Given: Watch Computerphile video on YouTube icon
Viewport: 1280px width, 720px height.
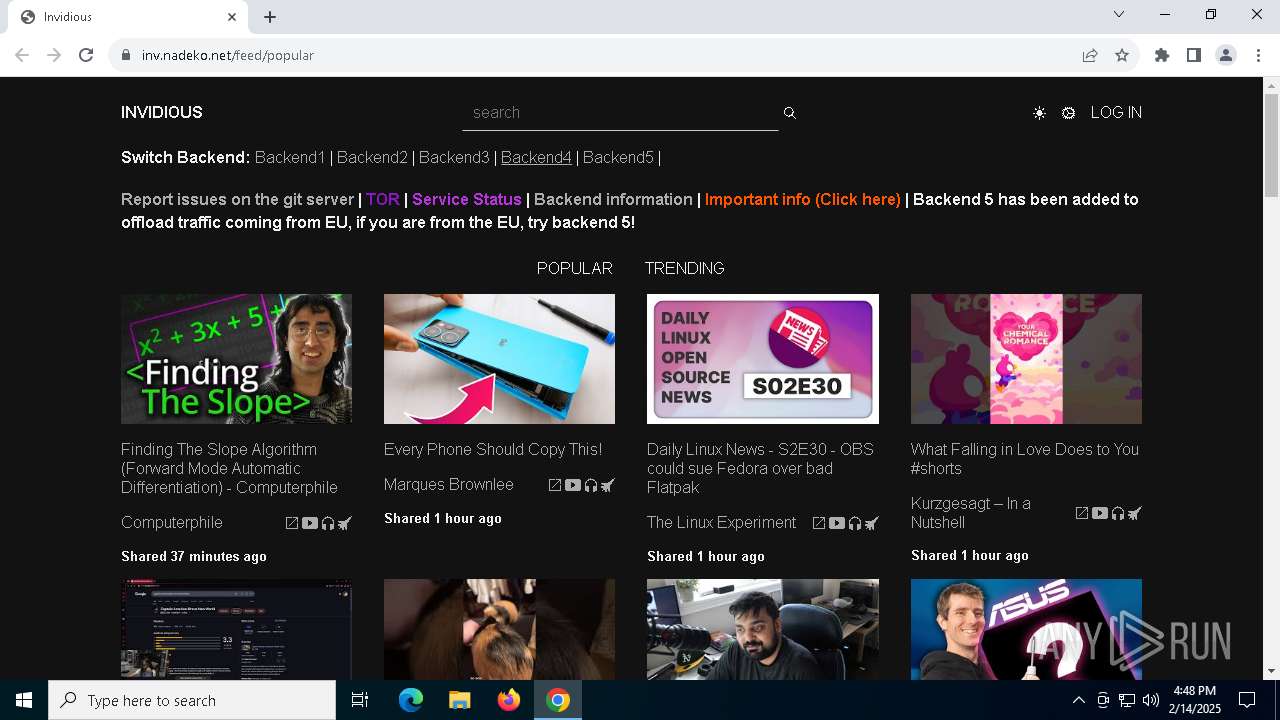Looking at the screenshot, I should (x=310, y=523).
